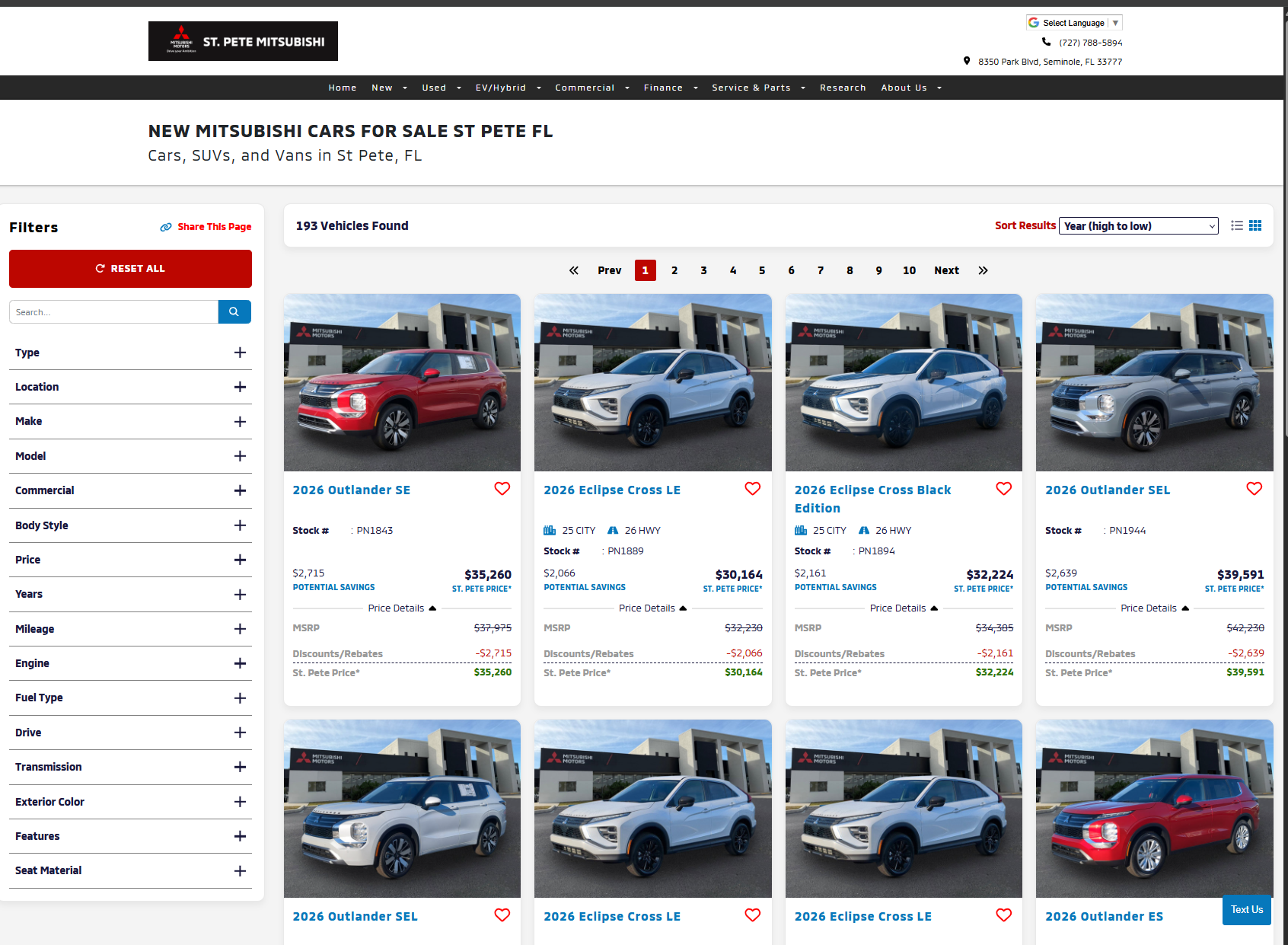Image resolution: width=1288 pixels, height=945 pixels.
Task: Click the map pin icon beside the address
Action: pos(967,61)
